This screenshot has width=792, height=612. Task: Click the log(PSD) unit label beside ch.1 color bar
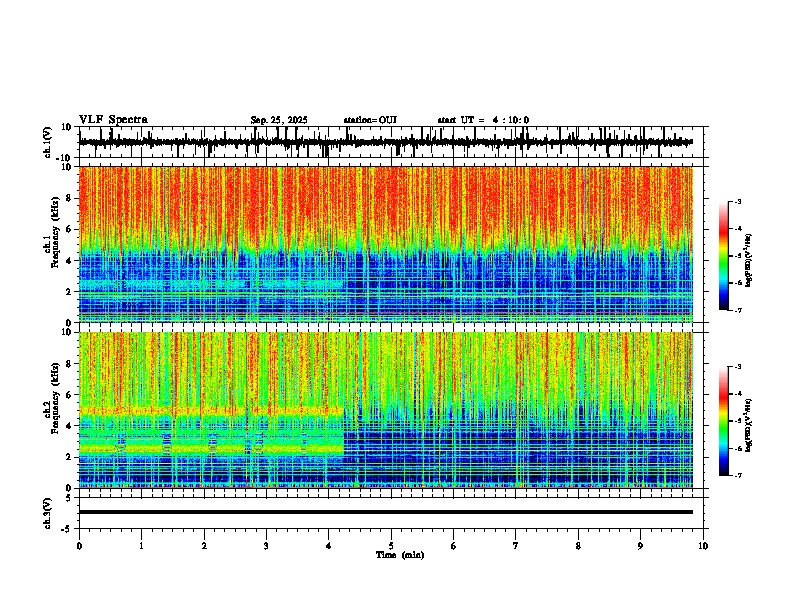748,261
